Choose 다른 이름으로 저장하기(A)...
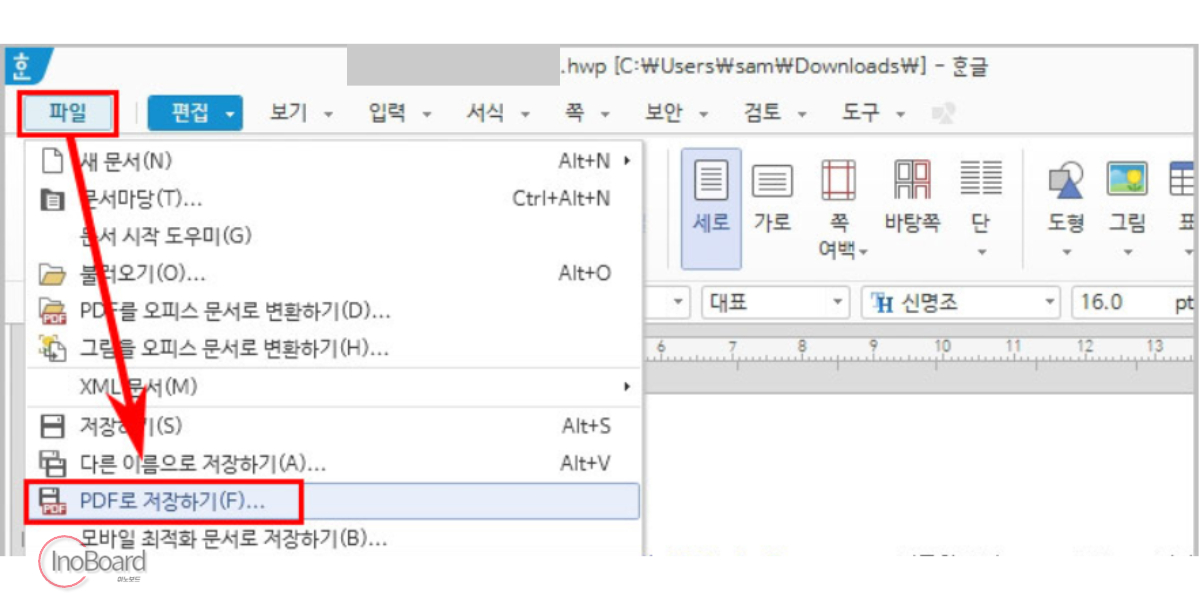The width and height of the screenshot is (1200, 600). (x=333, y=463)
